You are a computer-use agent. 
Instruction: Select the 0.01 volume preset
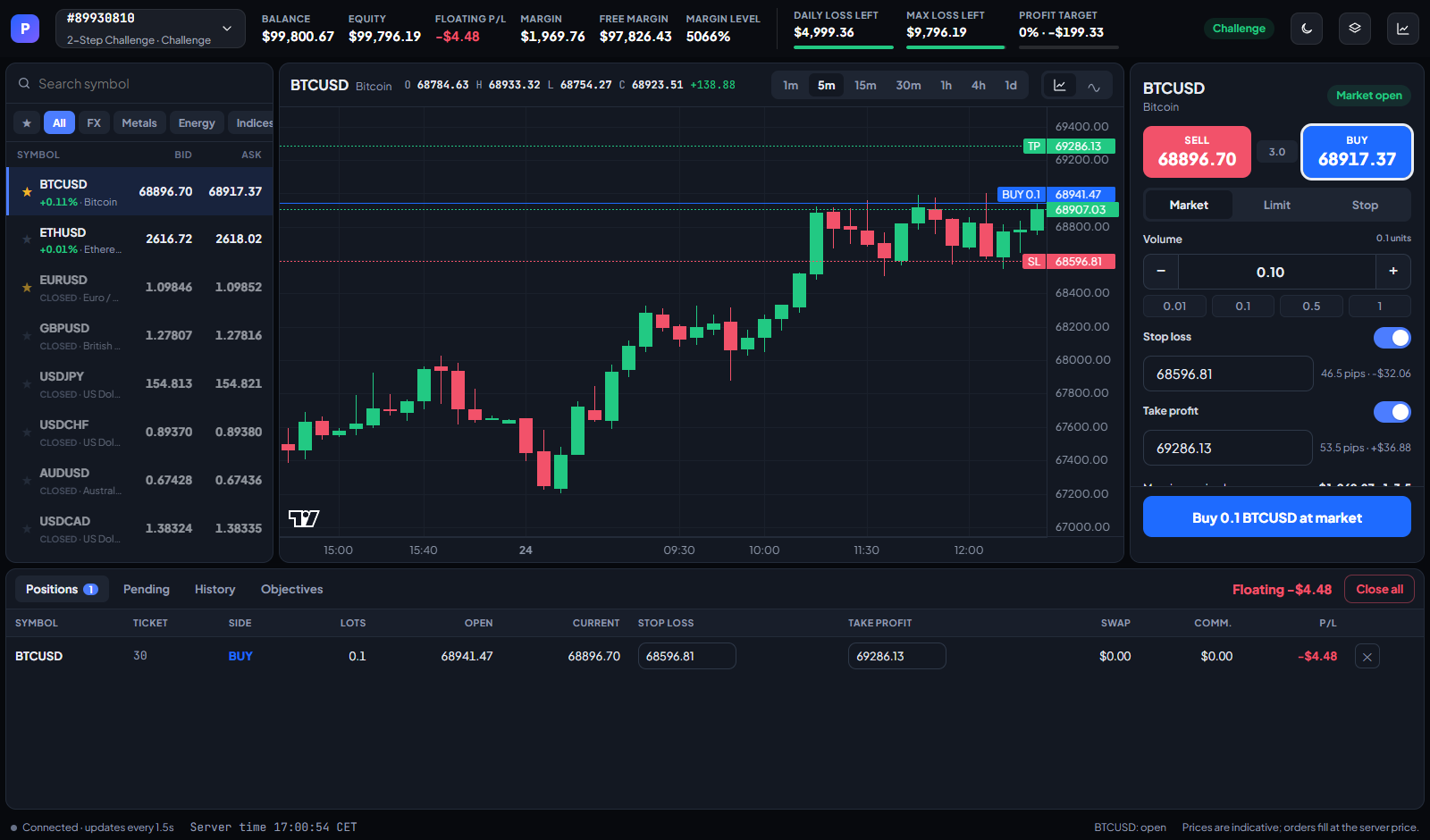1174,307
